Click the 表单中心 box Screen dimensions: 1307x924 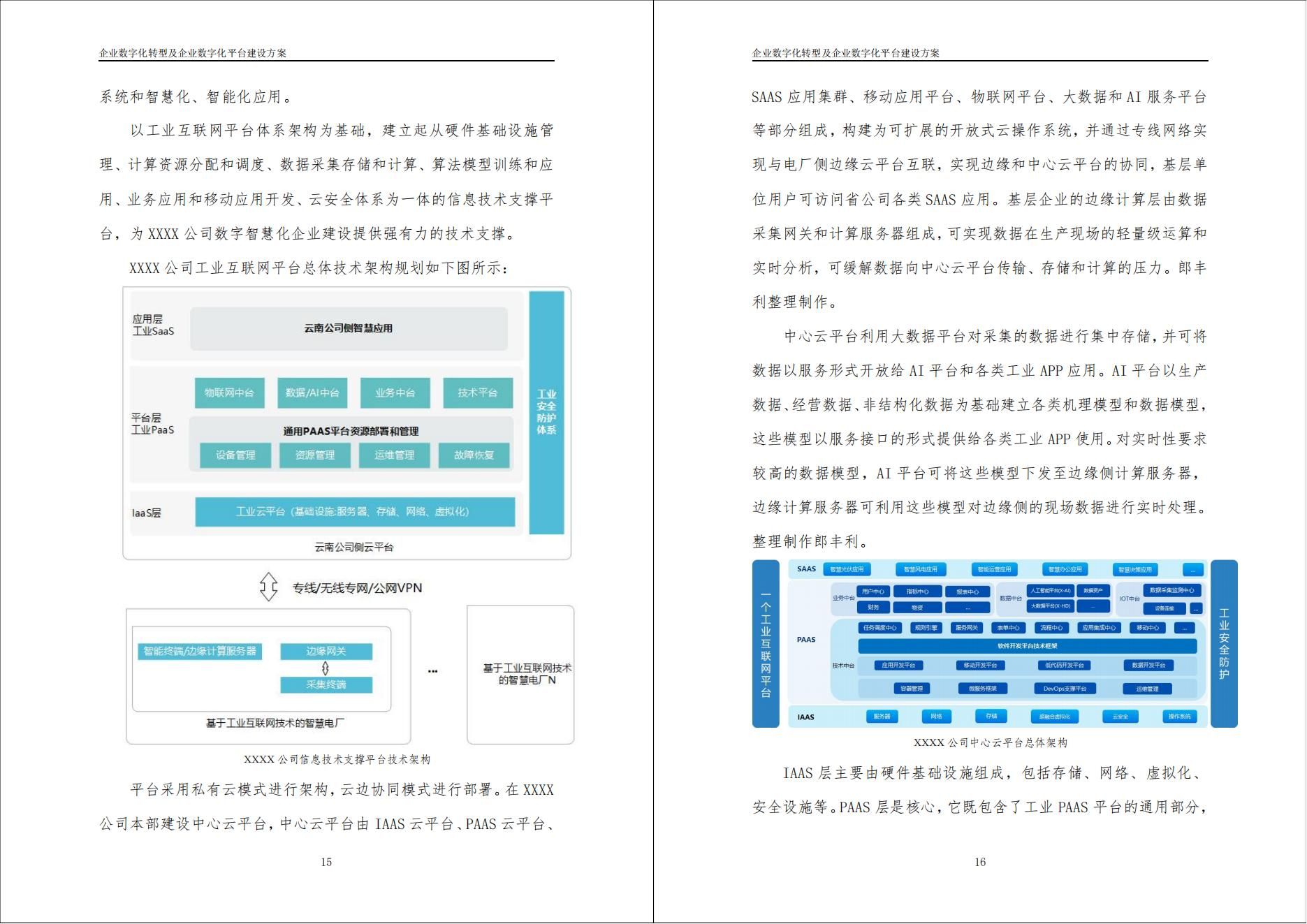pos(1009,628)
